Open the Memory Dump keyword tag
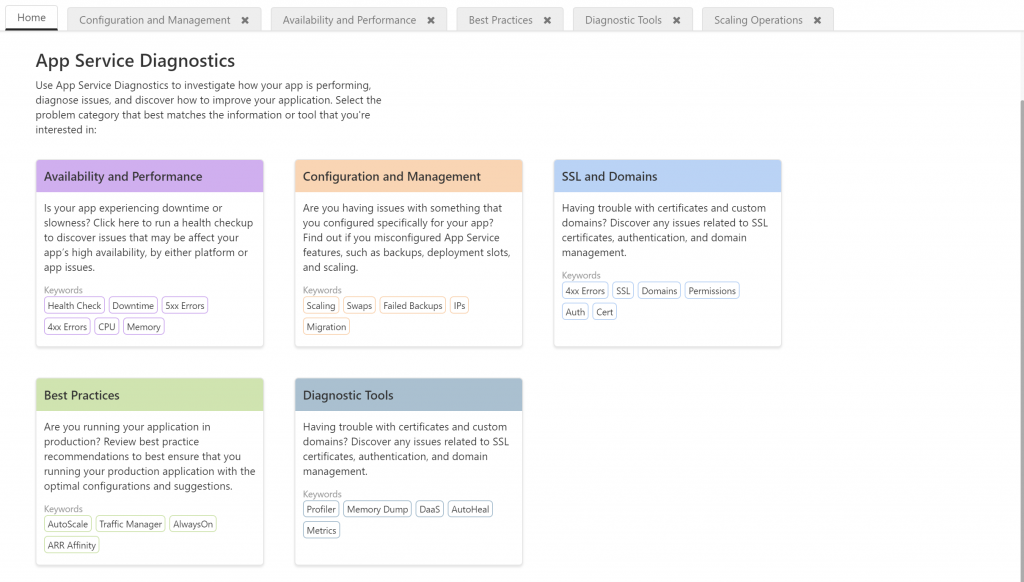This screenshot has width=1024, height=582. point(377,509)
